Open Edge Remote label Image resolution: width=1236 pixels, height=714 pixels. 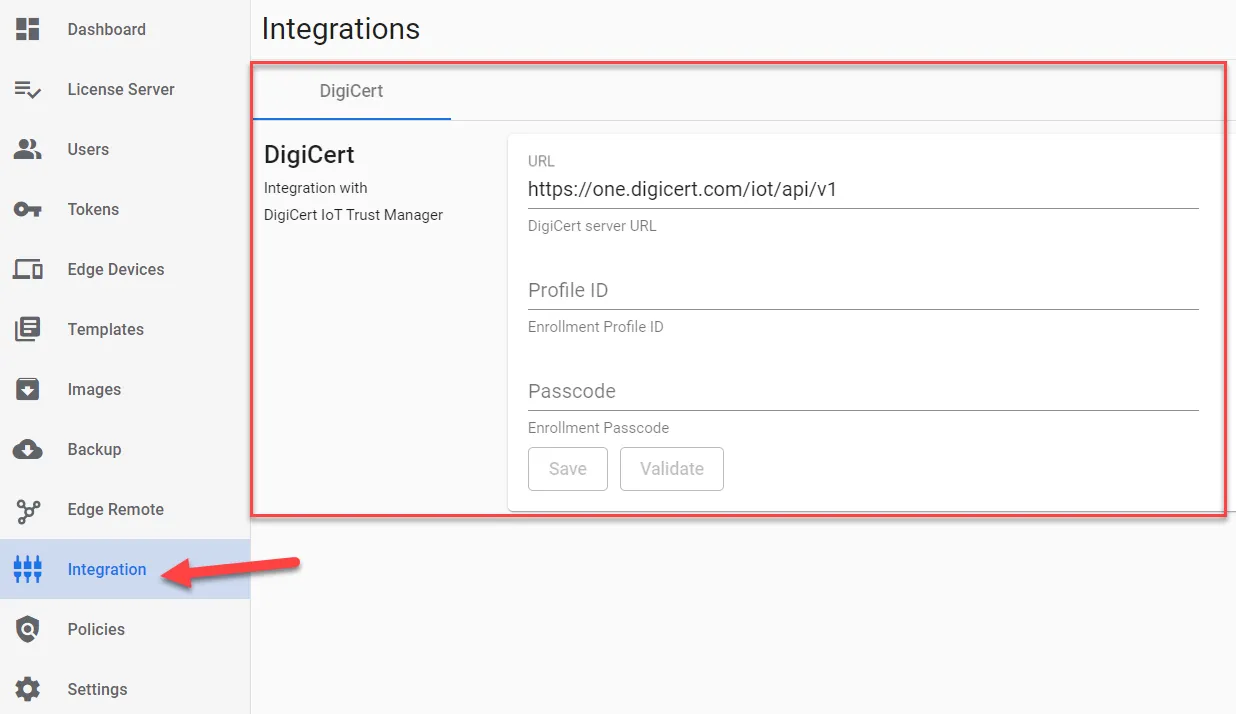116,509
